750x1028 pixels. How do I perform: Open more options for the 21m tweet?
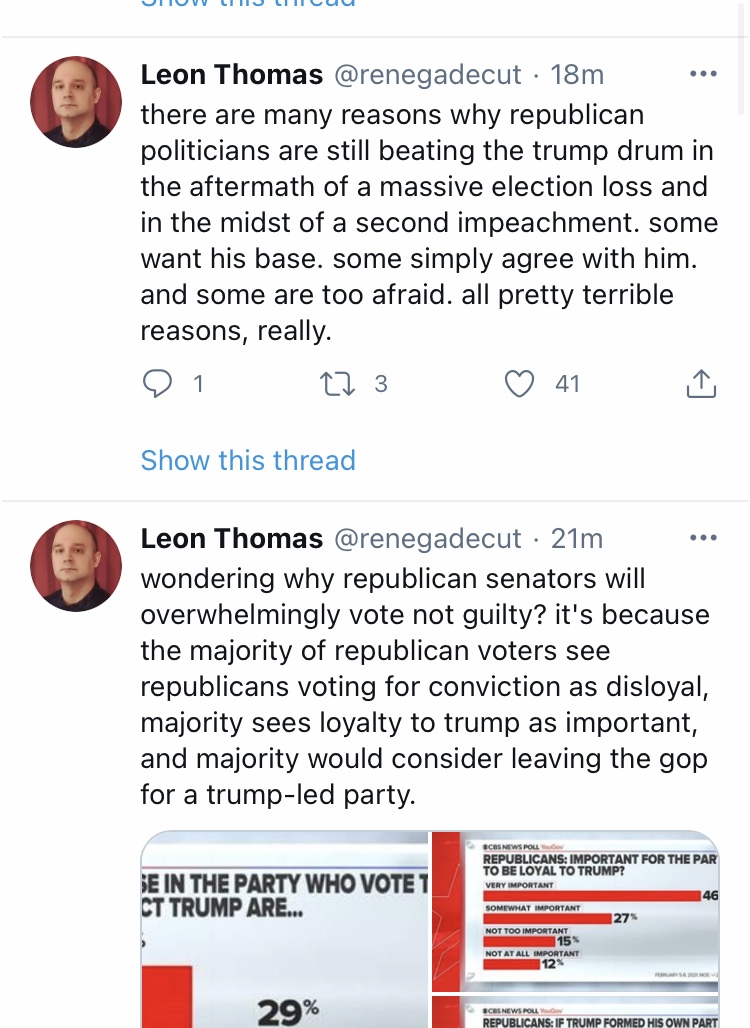click(x=703, y=538)
